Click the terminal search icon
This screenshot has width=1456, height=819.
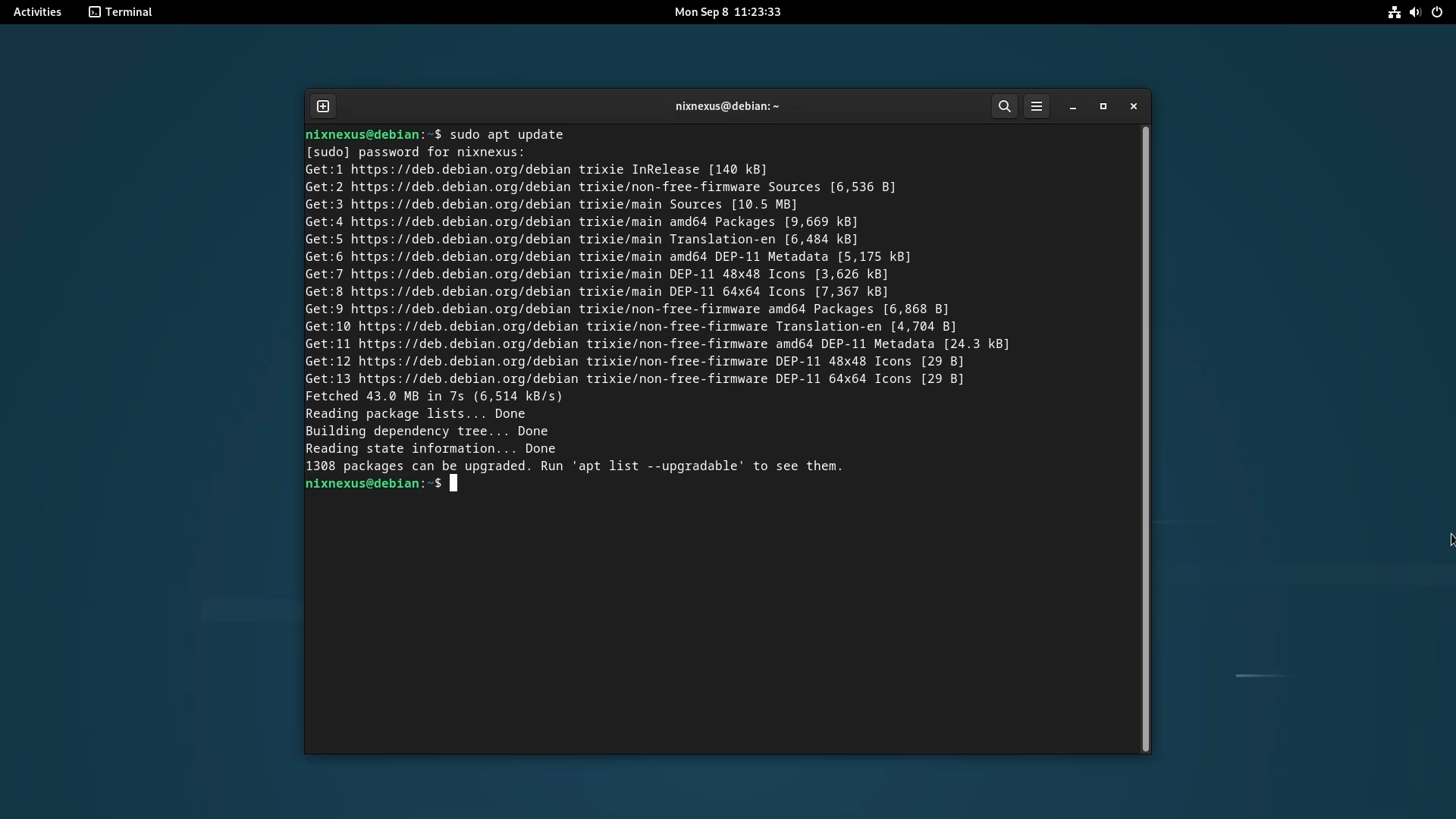[1004, 106]
